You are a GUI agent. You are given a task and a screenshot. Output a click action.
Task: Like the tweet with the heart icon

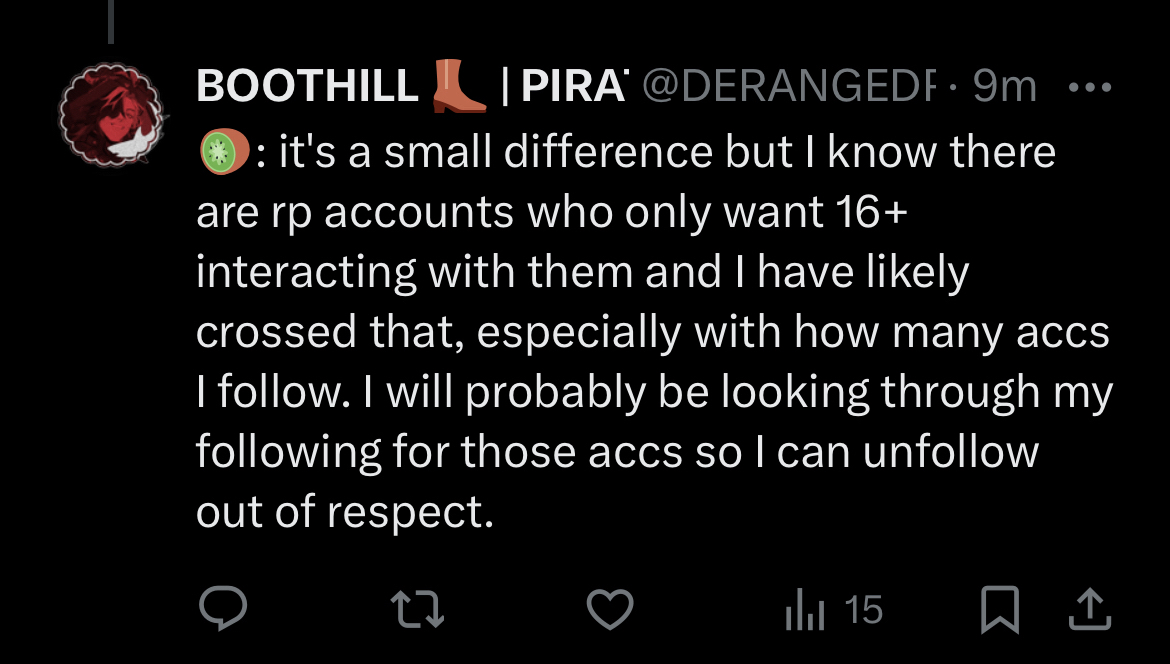[609, 609]
